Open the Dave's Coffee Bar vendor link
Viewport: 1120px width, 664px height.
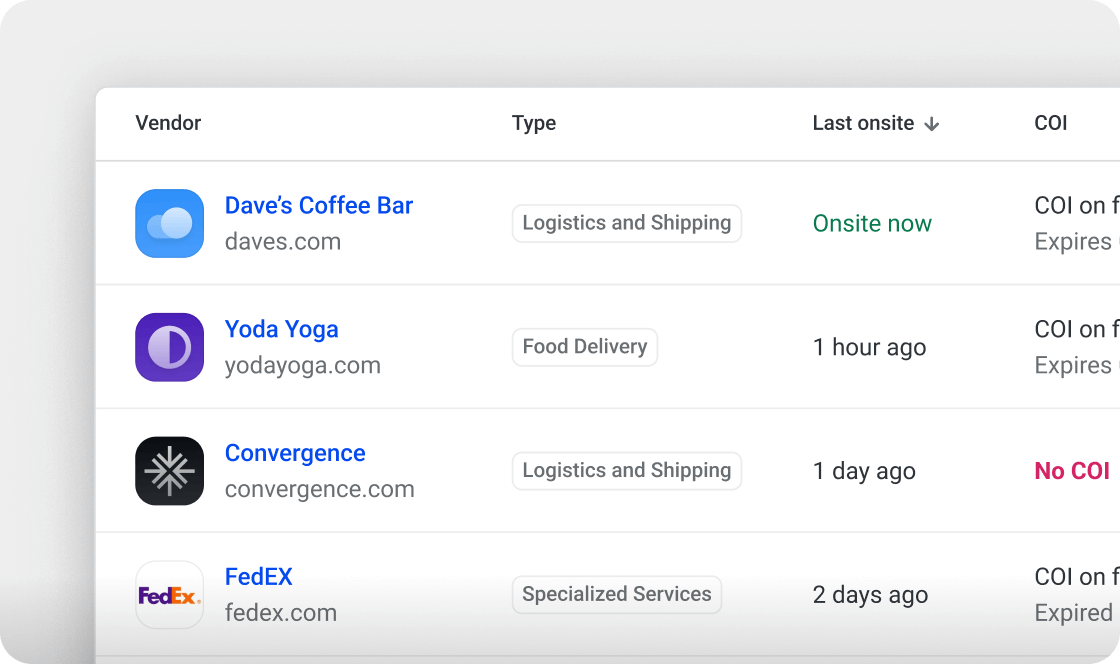point(319,206)
